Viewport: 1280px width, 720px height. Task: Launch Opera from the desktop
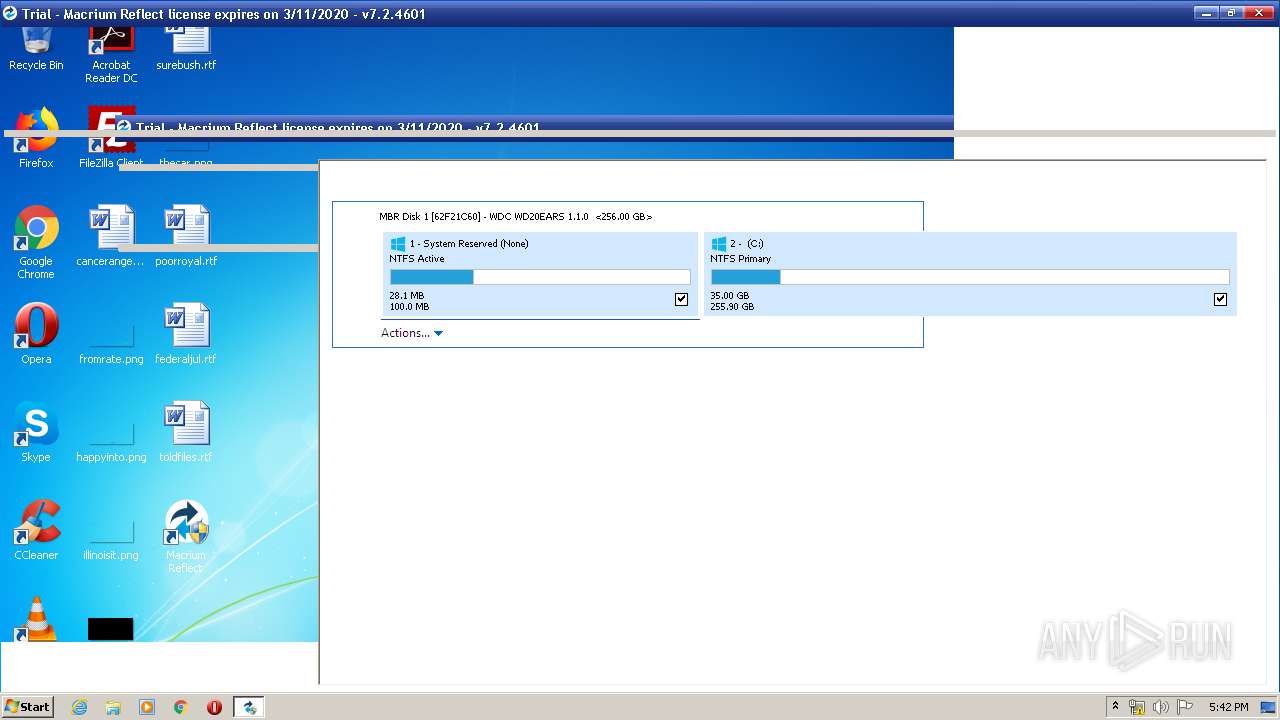pos(36,334)
